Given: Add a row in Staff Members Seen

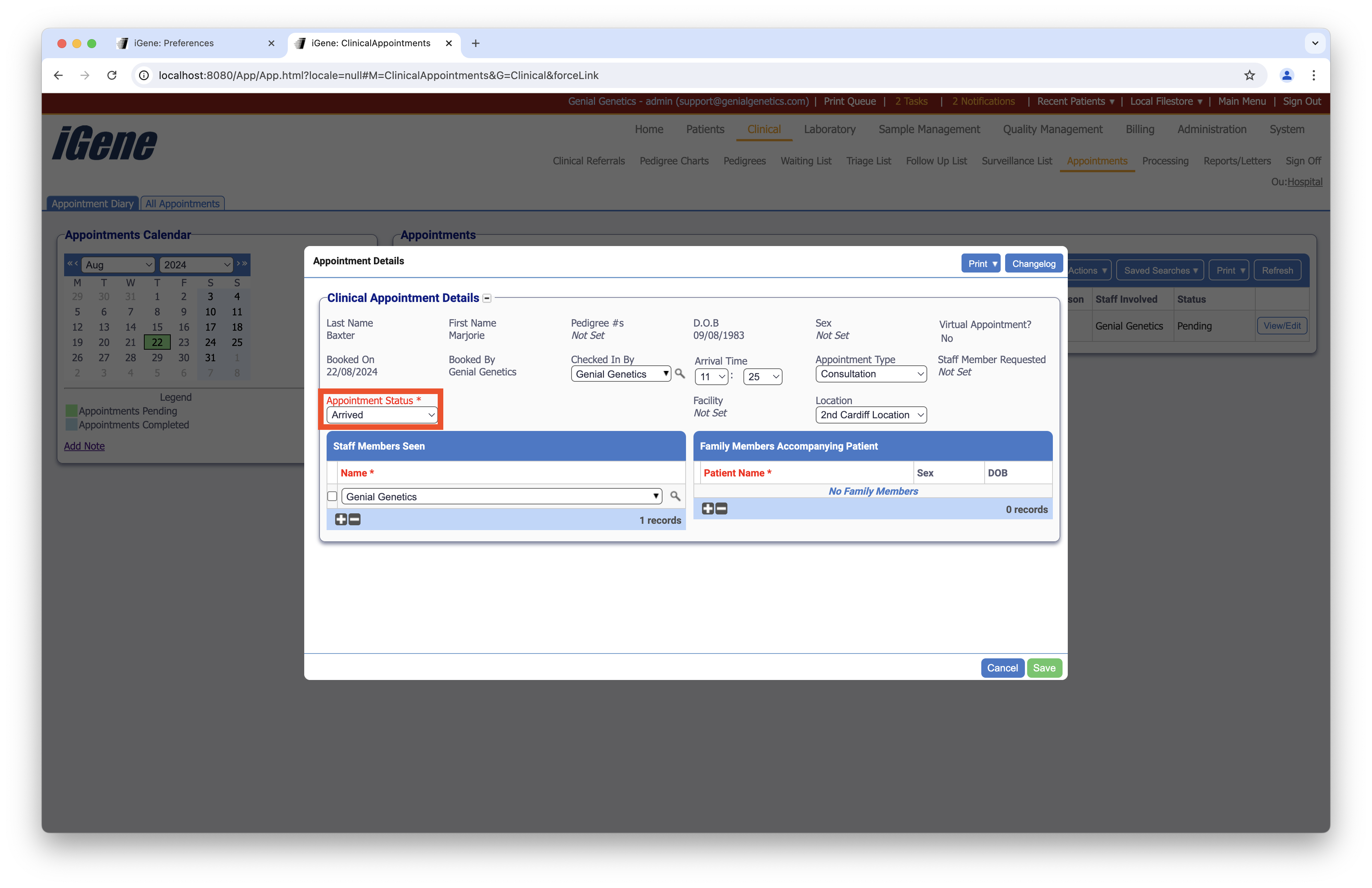Looking at the screenshot, I should pyautogui.click(x=341, y=520).
